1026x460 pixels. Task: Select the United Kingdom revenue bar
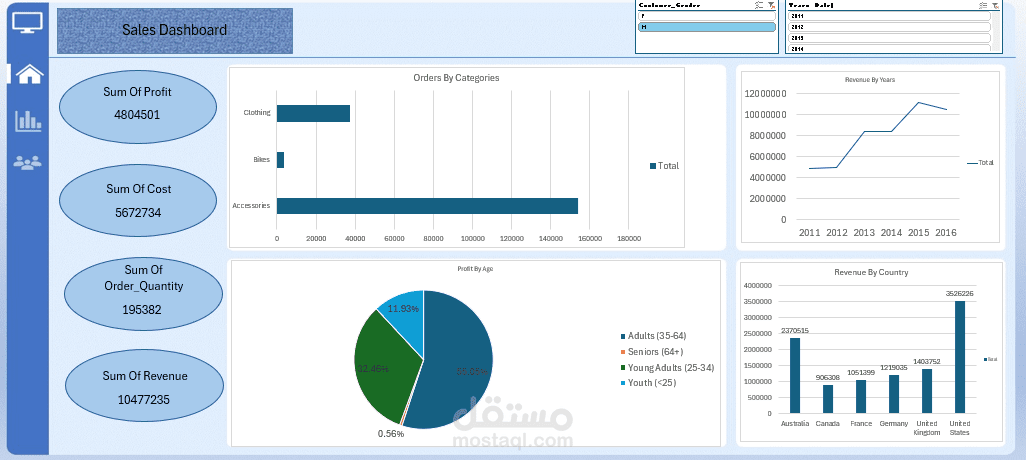tap(927, 391)
